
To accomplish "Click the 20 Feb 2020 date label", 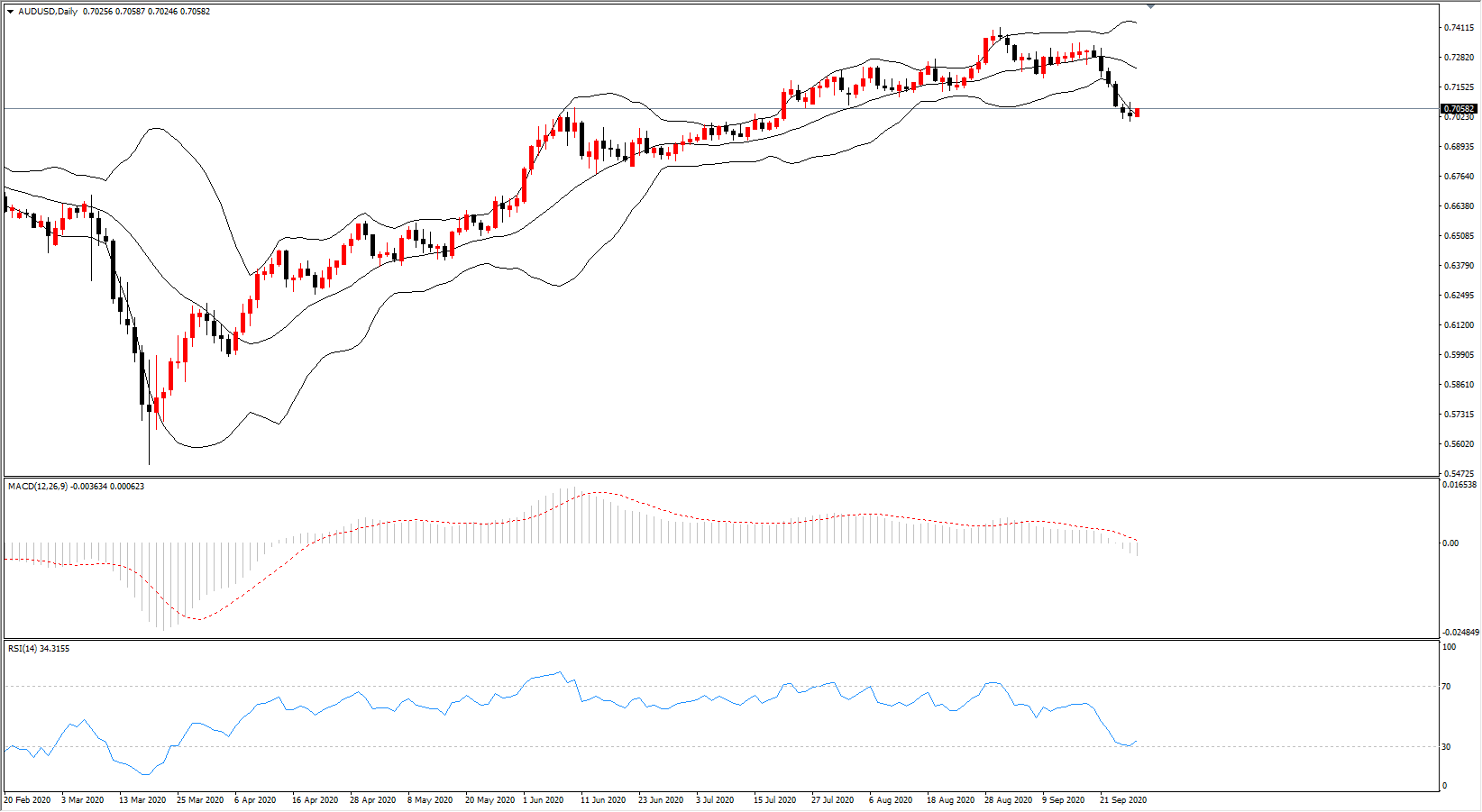I will pos(28,800).
